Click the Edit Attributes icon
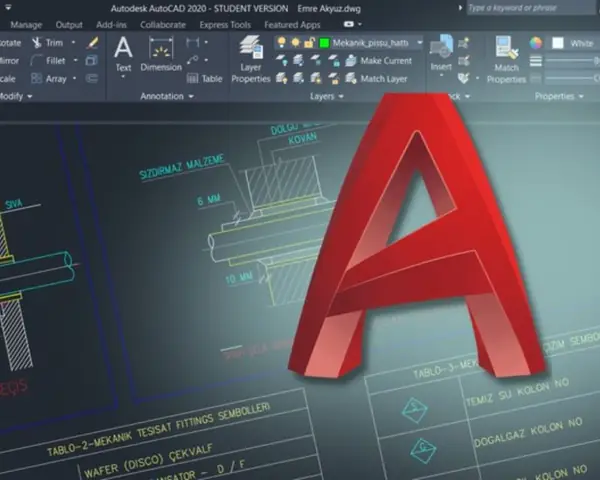The width and height of the screenshot is (600, 480). [464, 78]
